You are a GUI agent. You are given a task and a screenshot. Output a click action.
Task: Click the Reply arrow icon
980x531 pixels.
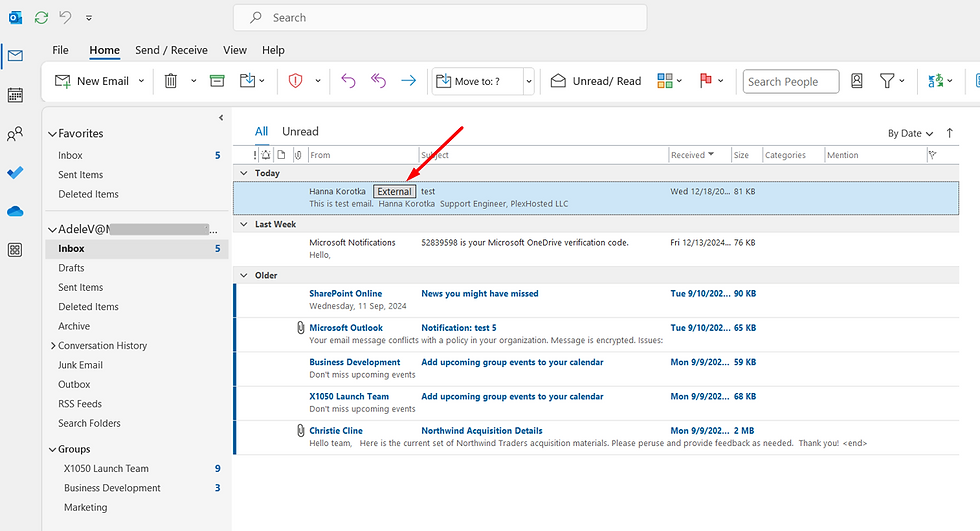click(x=348, y=81)
